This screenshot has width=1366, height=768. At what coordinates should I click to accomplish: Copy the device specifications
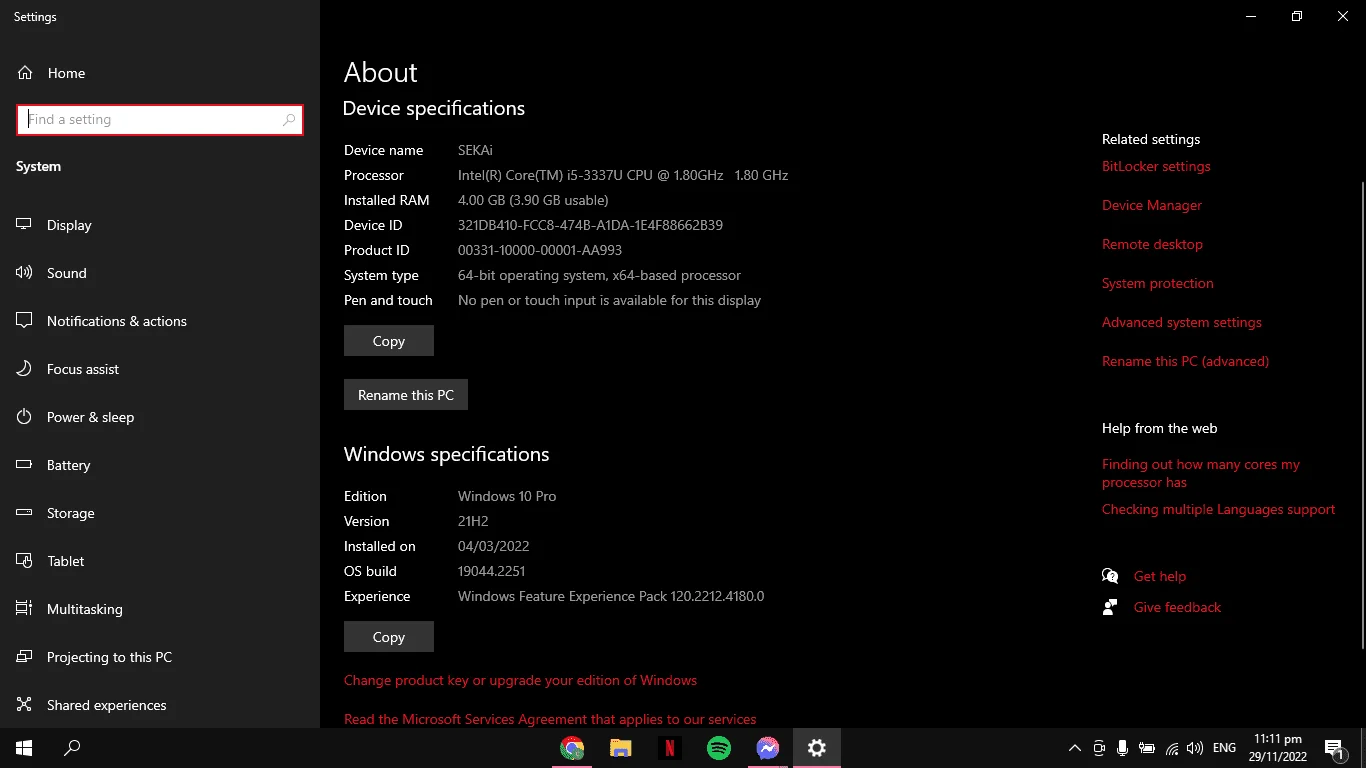point(389,341)
